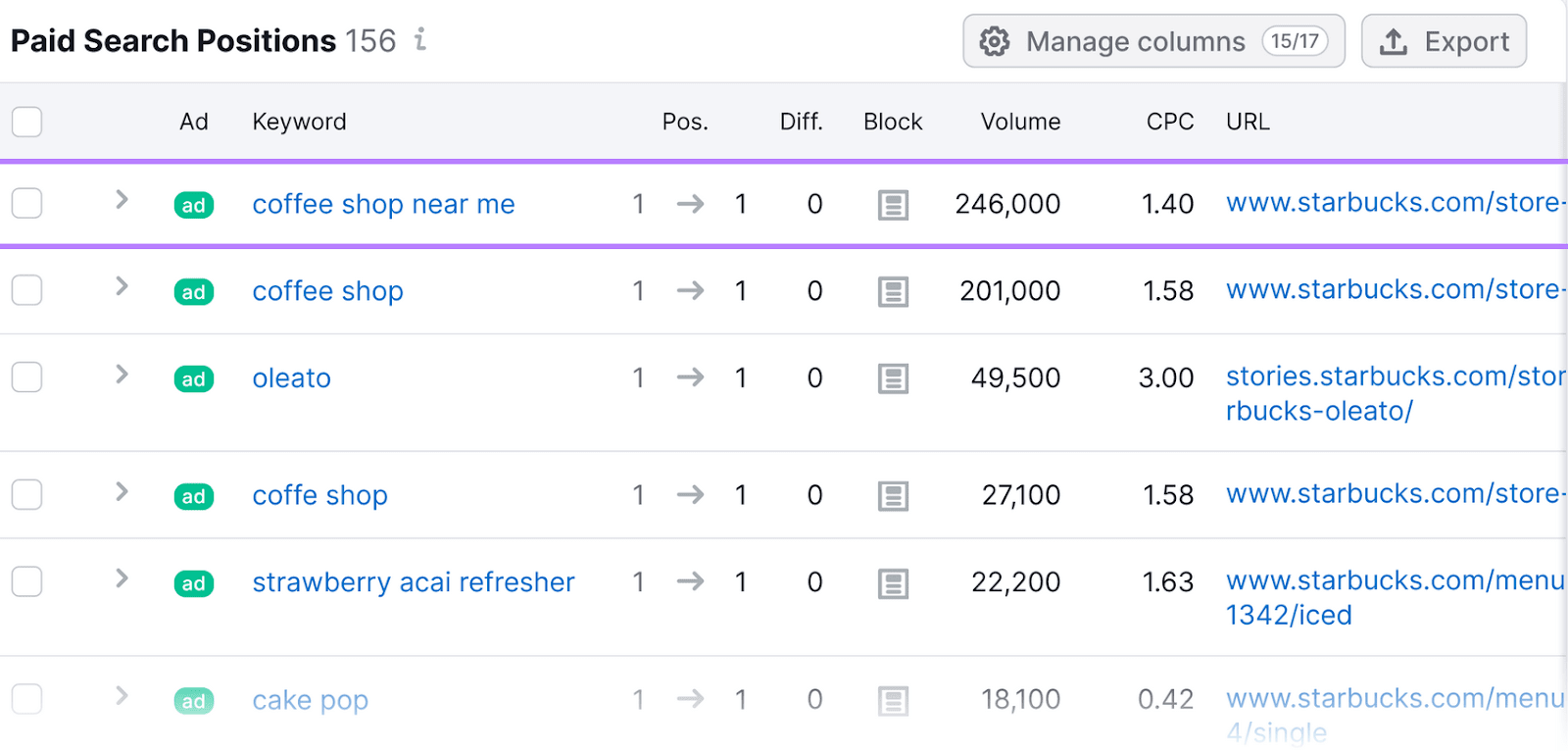Click the info icon beside Paid Search Positions

420,39
